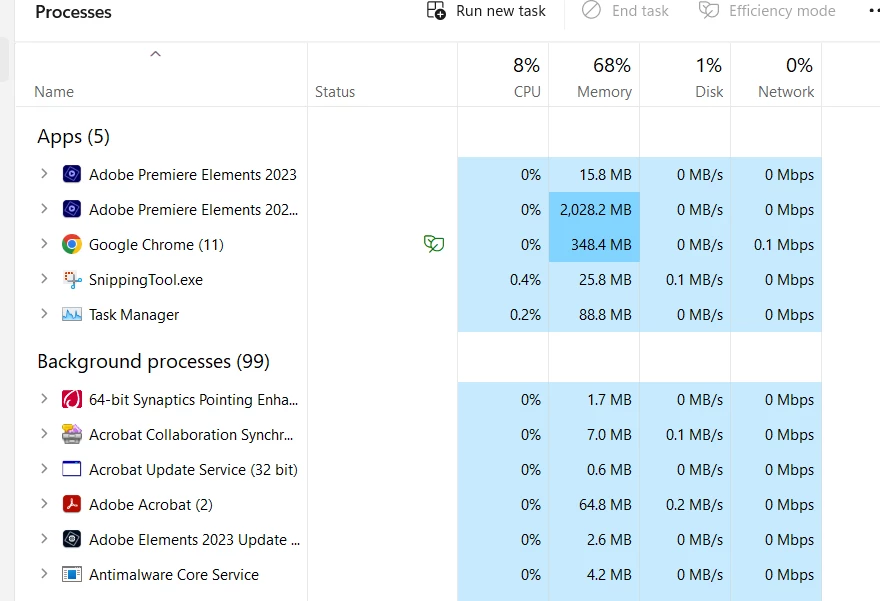This screenshot has width=880, height=601.
Task: Expand the Adobe Premiere Elements 2023 process
Action: (x=44, y=174)
